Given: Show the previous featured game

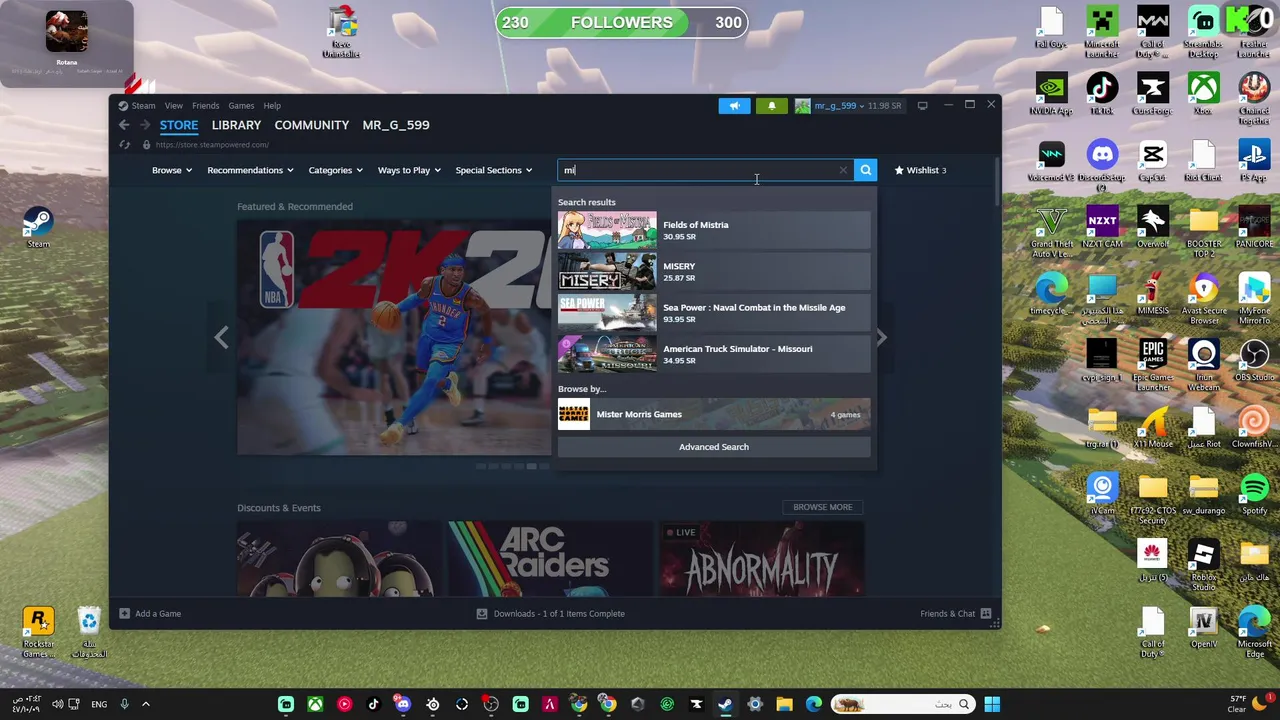Looking at the screenshot, I should (221, 338).
